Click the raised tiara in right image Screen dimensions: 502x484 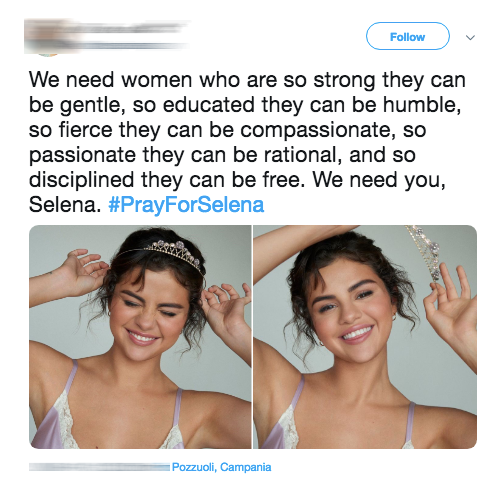point(424,252)
